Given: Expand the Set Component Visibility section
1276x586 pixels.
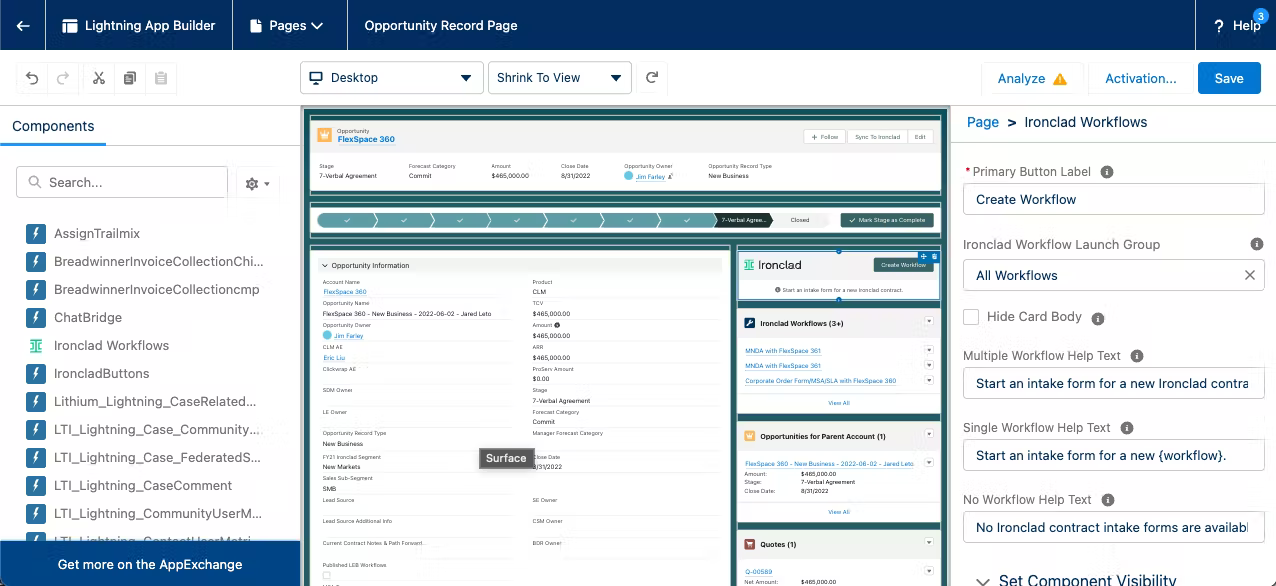Looking at the screenshot, I should point(1076,580).
